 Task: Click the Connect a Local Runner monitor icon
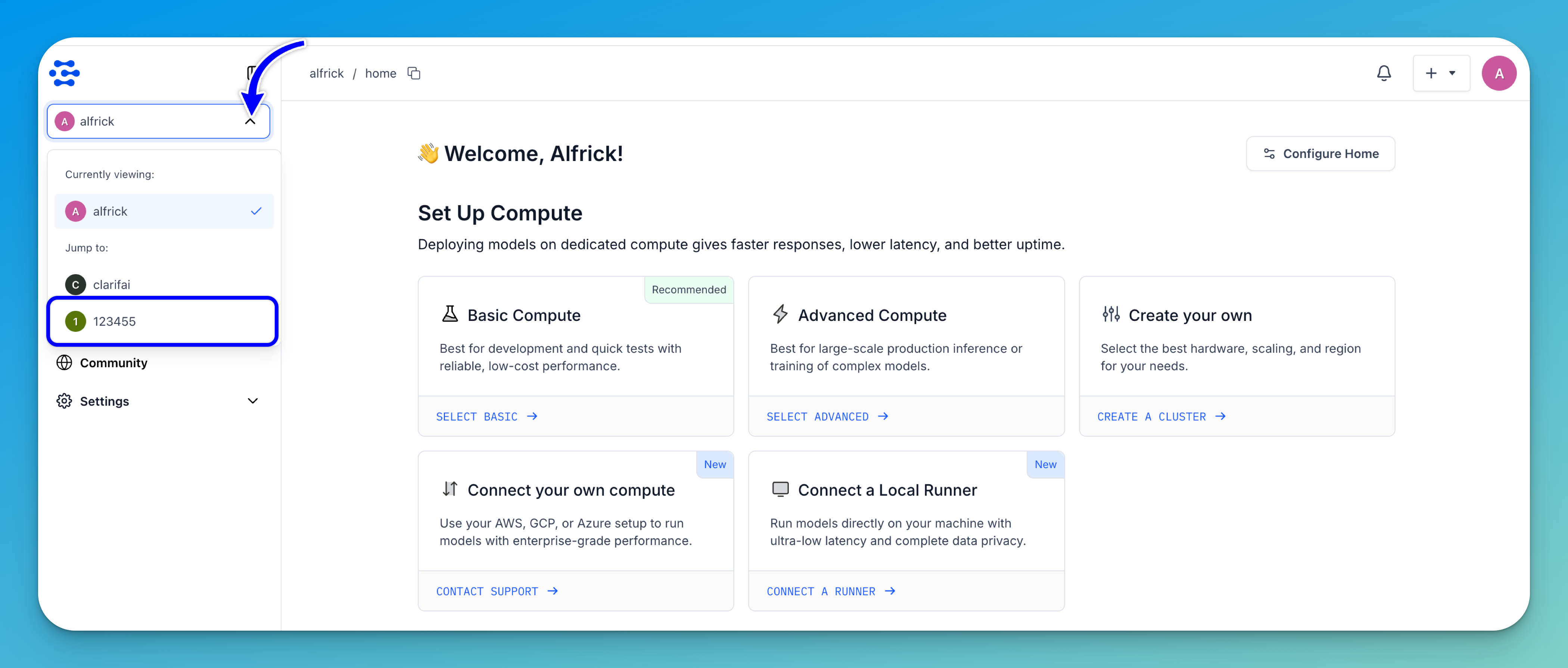point(780,489)
